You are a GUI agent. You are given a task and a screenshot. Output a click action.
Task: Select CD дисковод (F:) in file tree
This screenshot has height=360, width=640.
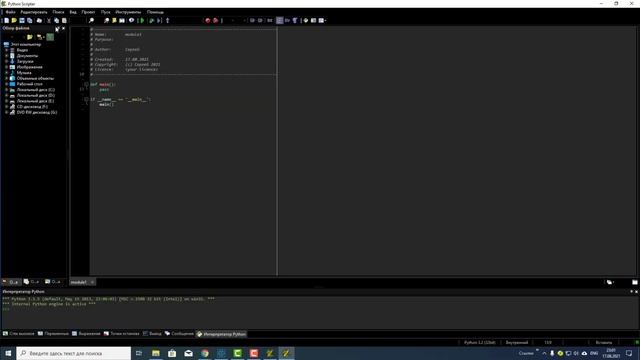pos(32,107)
